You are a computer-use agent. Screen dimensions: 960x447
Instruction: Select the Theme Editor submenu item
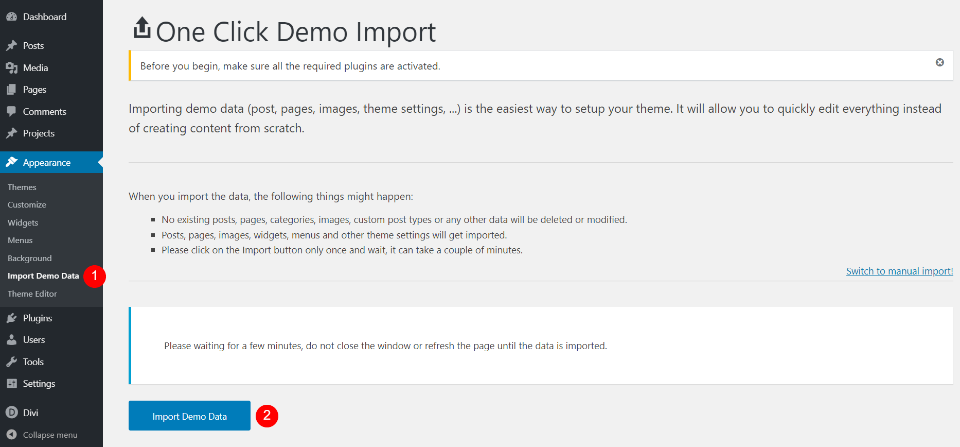point(32,294)
